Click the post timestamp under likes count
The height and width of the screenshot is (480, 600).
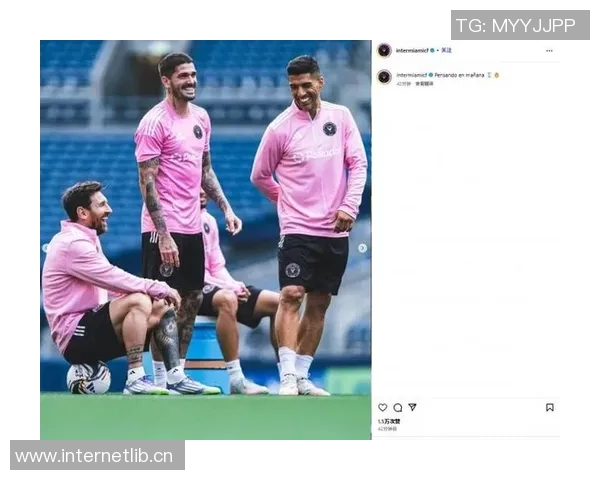(387, 429)
